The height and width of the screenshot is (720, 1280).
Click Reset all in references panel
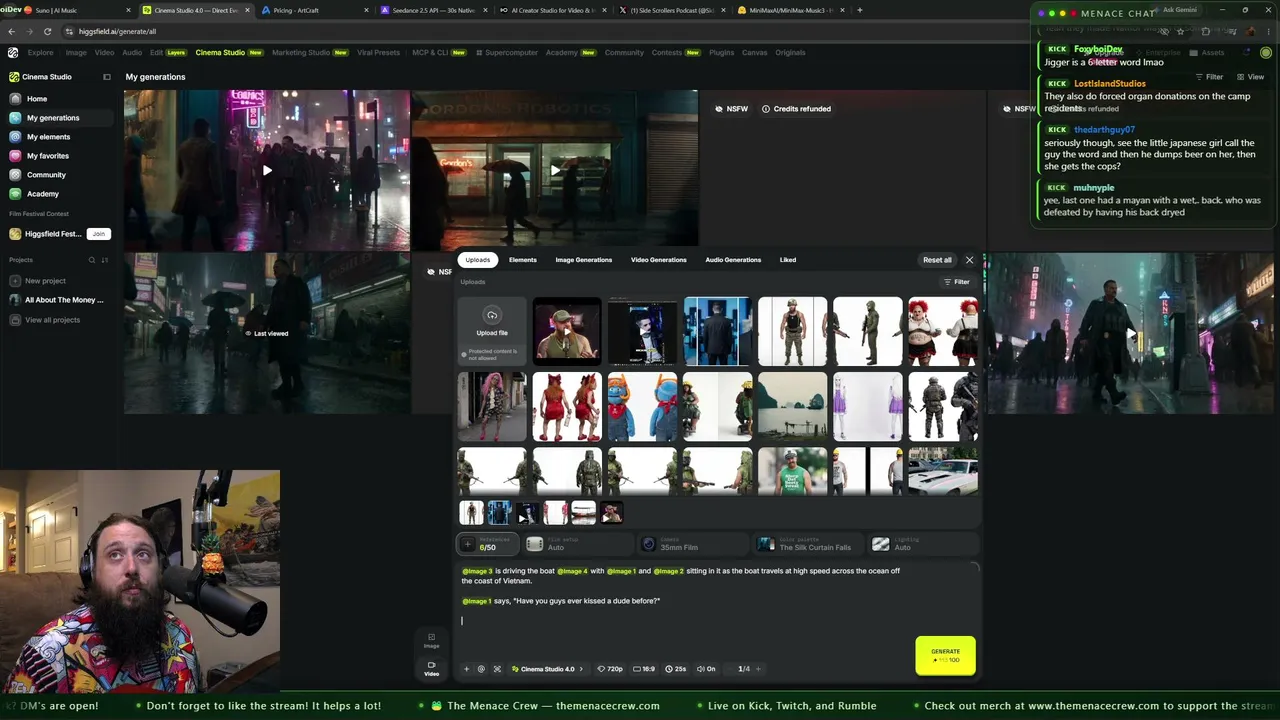point(937,260)
